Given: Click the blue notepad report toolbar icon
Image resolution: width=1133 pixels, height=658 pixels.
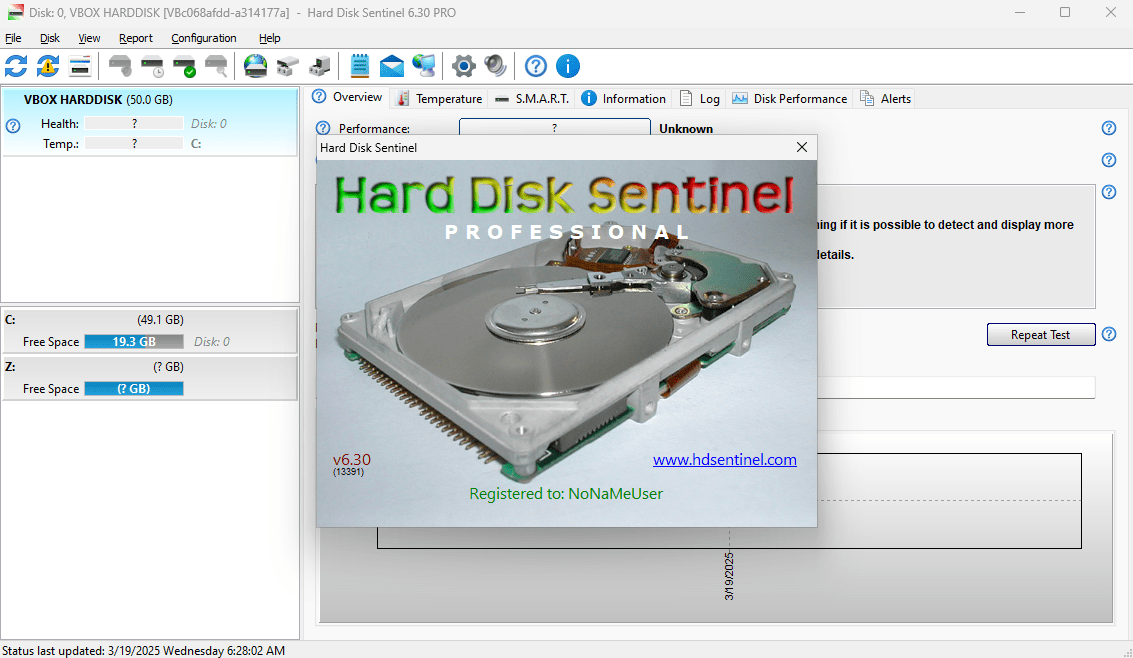Looking at the screenshot, I should tap(359, 66).
